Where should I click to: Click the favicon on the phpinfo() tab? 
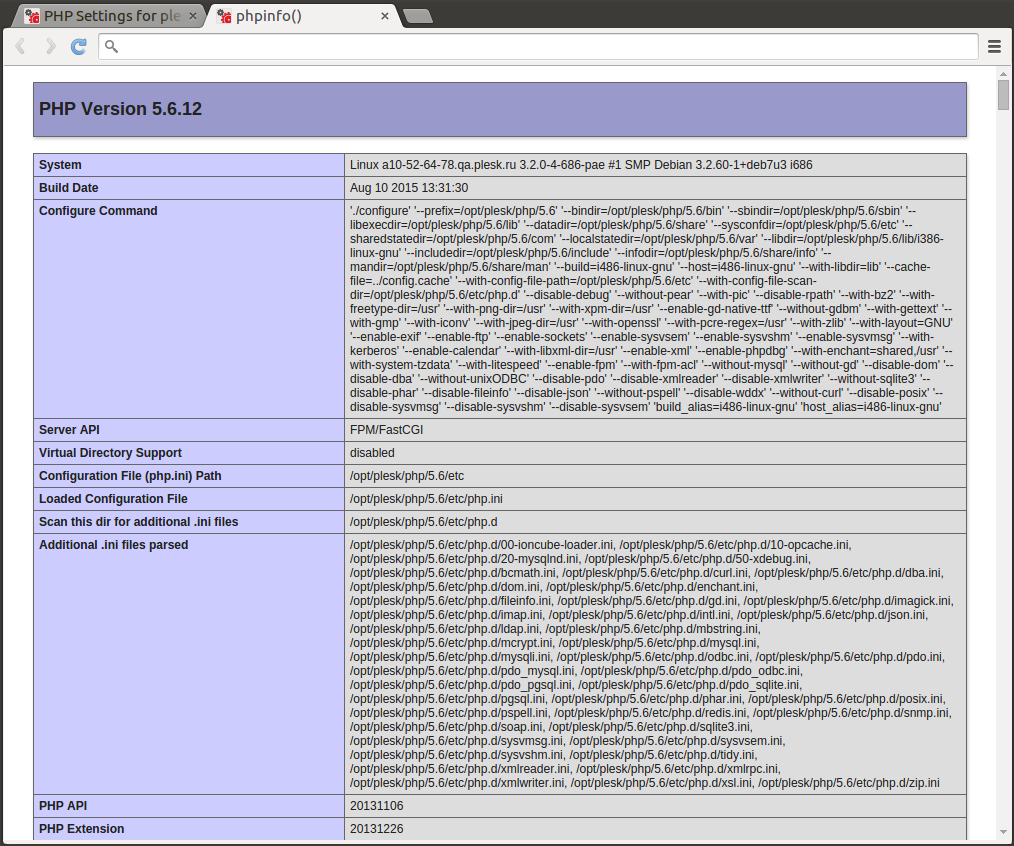[x=224, y=16]
